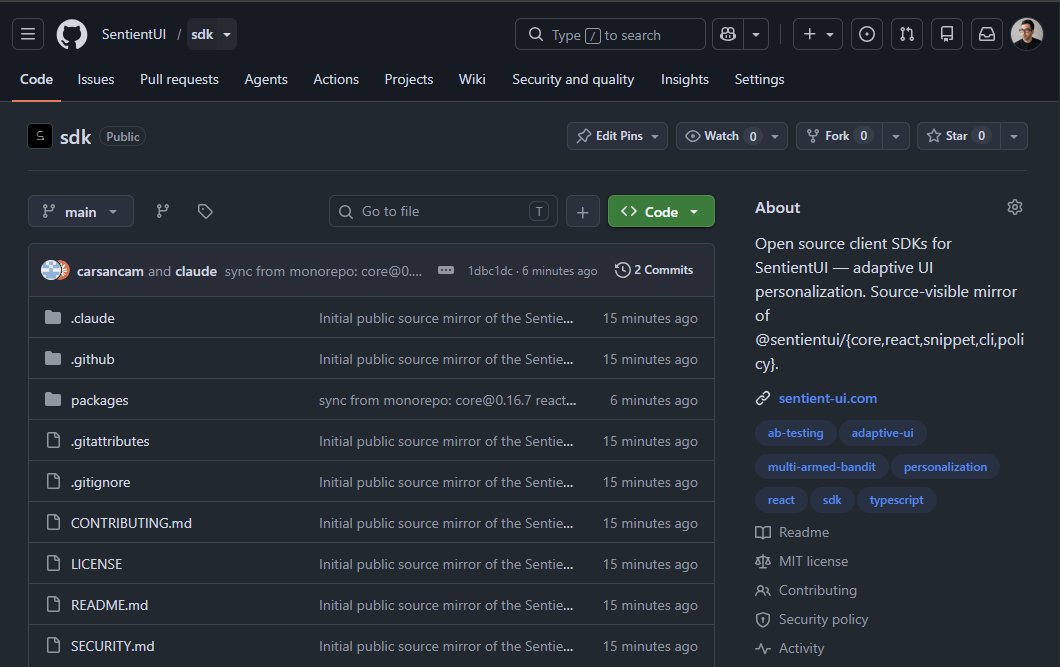Switch to the Security and quality tab
The image size is (1060, 667).
pyautogui.click(x=573, y=79)
